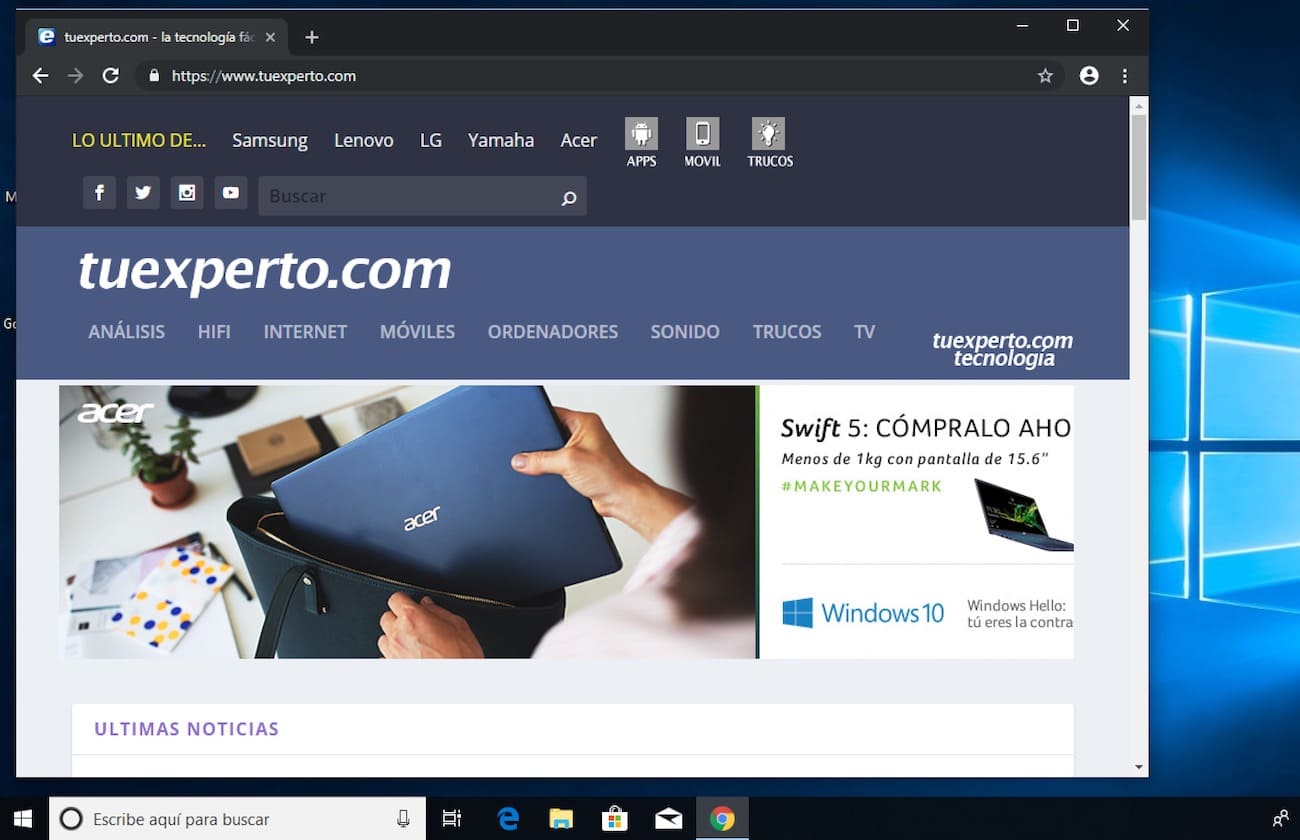1300x840 pixels.
Task: Open the TRUCOS lightbulb icon
Action: (769, 135)
